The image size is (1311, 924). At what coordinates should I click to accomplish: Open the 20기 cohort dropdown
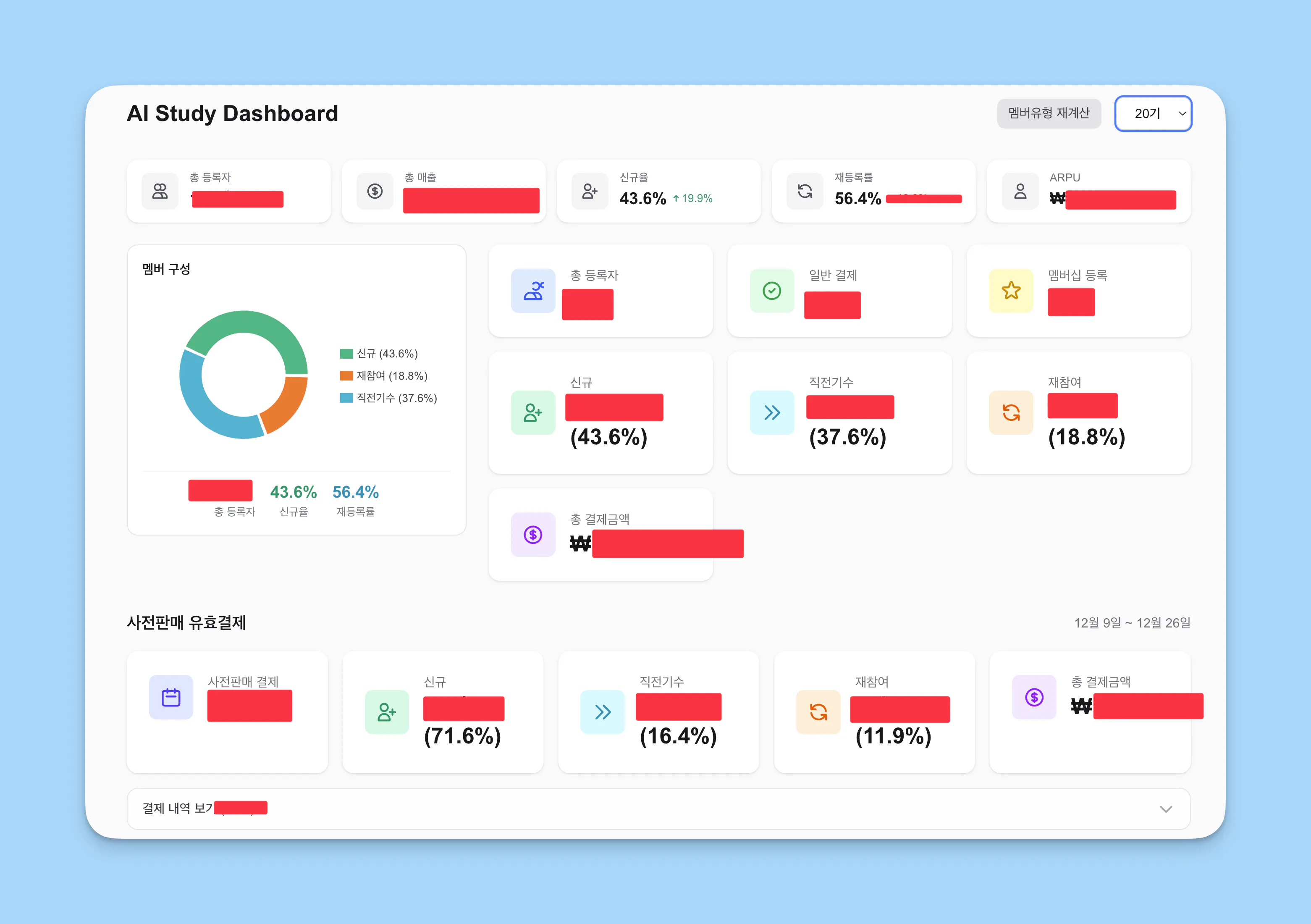pyautogui.click(x=1153, y=114)
